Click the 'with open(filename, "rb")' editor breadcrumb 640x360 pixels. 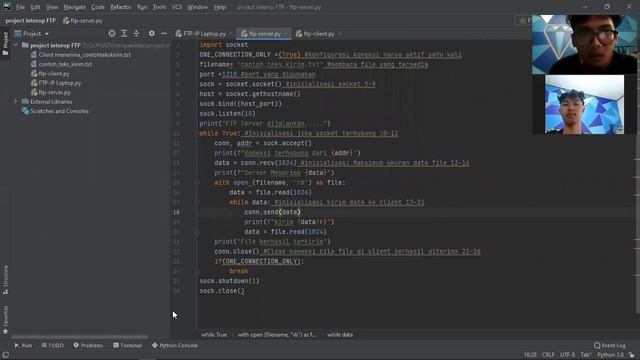pyautogui.click(x=277, y=335)
